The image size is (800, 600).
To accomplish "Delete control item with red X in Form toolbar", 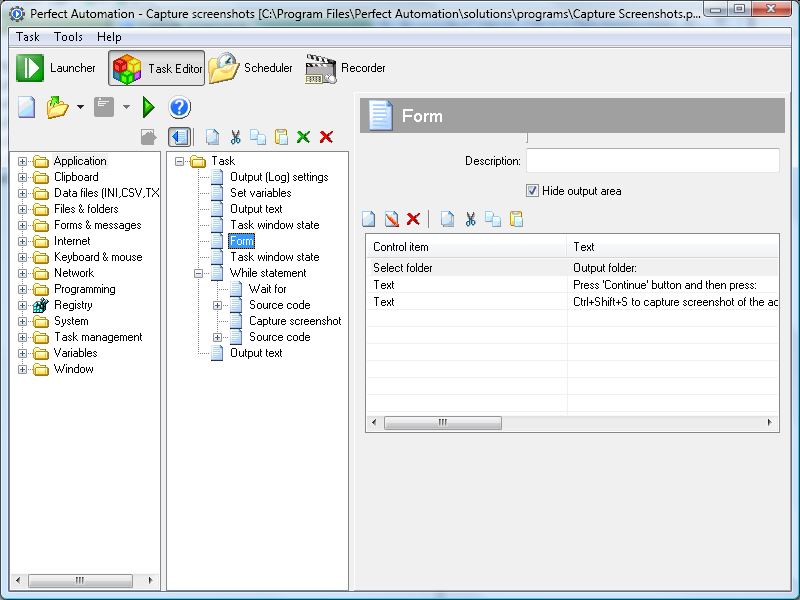I will click(413, 219).
